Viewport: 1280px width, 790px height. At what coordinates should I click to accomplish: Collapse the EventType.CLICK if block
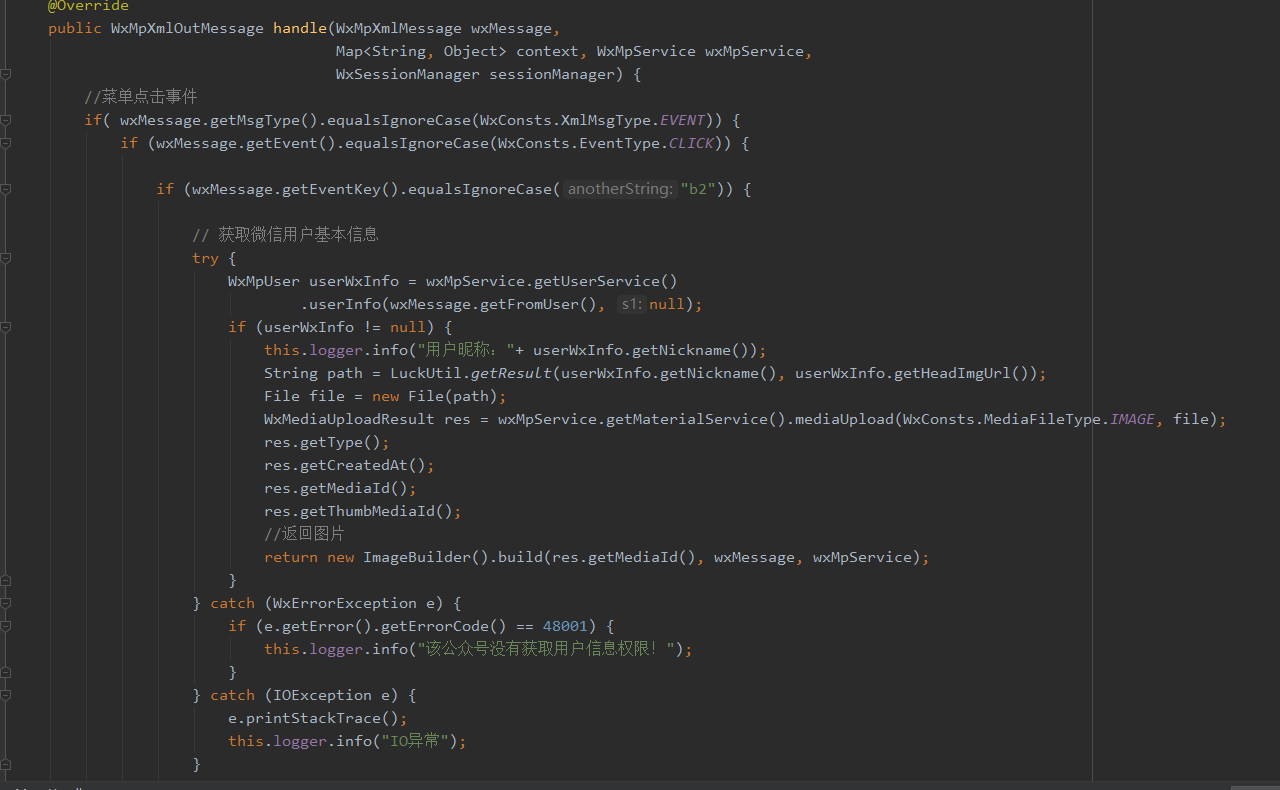click(x=6, y=143)
